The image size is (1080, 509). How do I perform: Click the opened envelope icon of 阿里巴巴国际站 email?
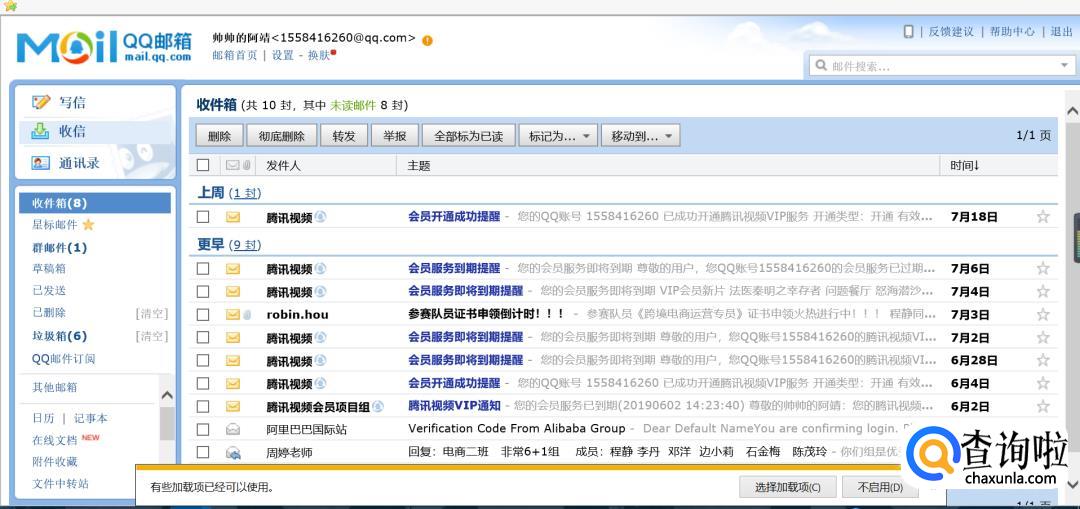coord(233,429)
